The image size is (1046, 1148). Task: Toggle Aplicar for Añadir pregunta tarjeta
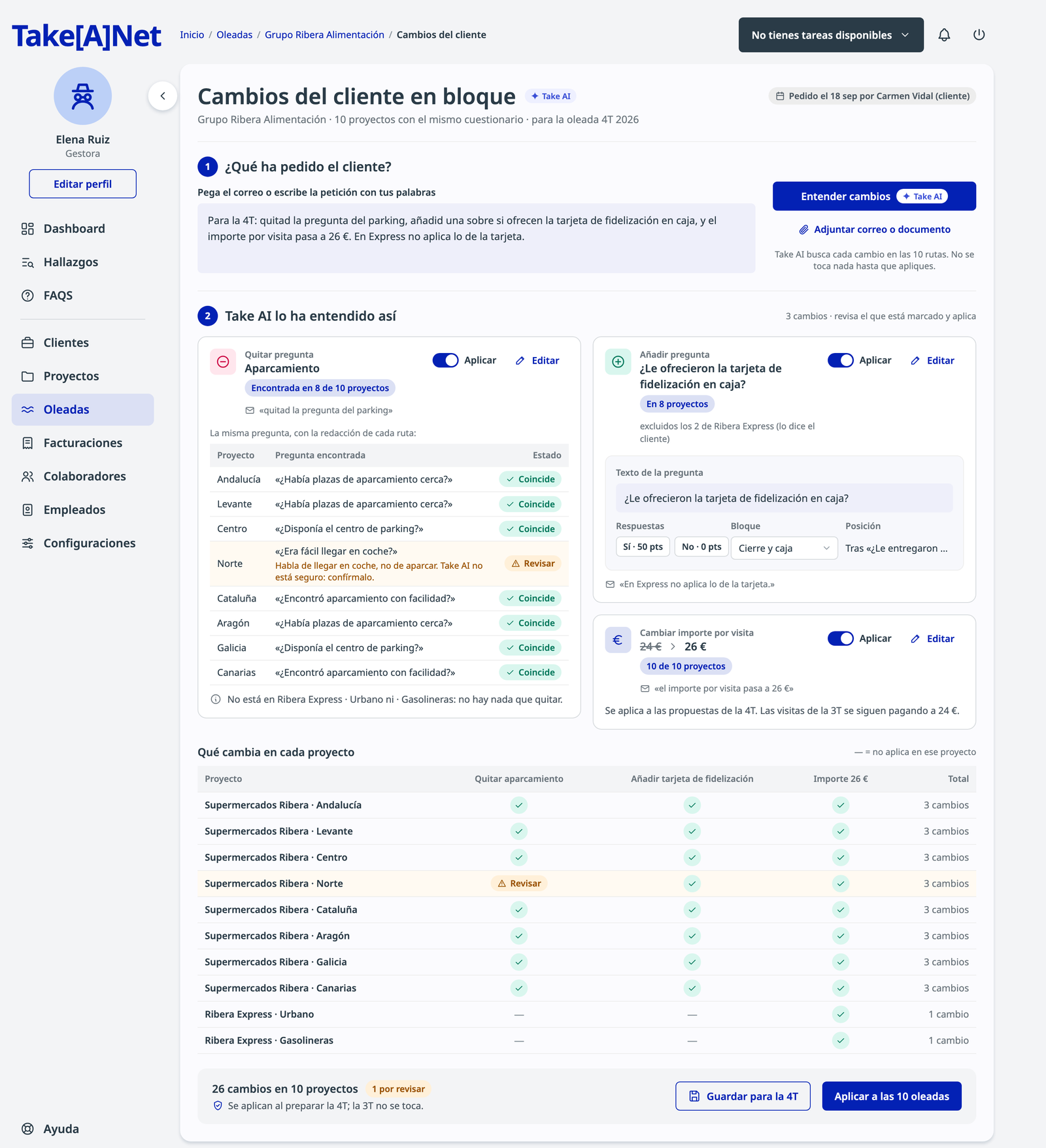tap(841, 360)
